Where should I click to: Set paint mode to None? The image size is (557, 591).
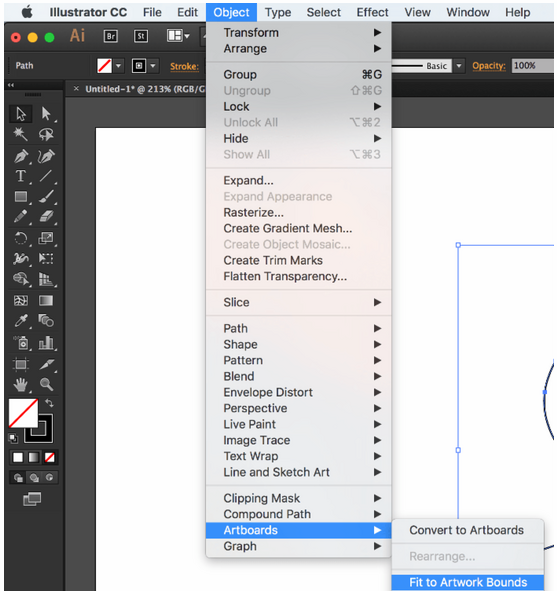pyautogui.click(x=49, y=457)
